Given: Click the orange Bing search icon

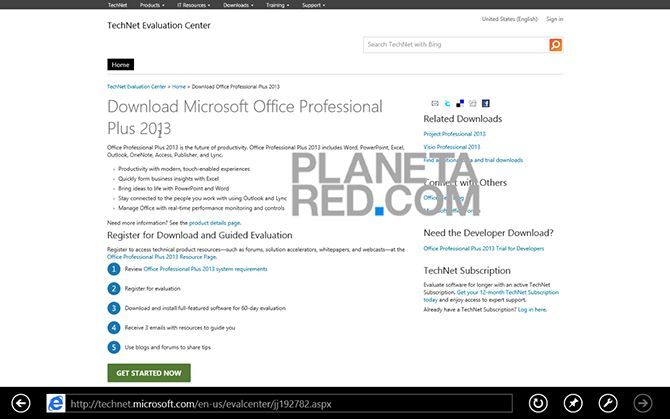Looking at the screenshot, I should (x=555, y=45).
